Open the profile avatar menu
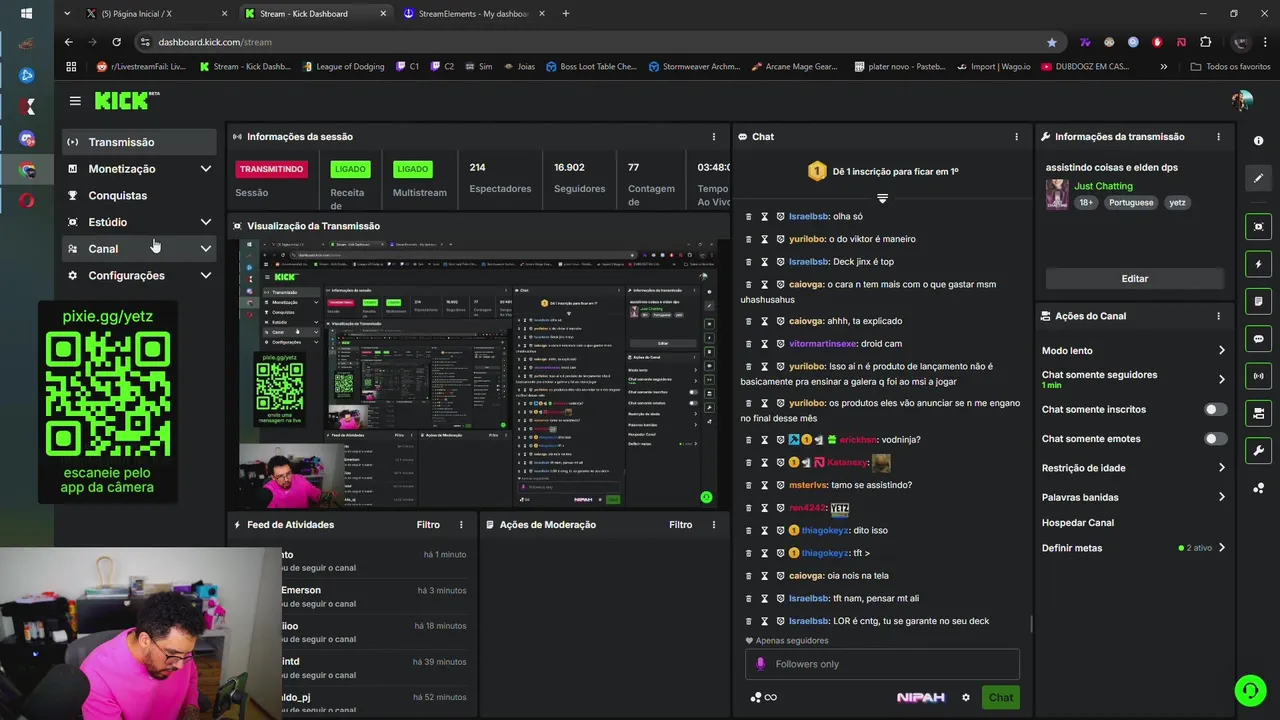 pos(1242,101)
